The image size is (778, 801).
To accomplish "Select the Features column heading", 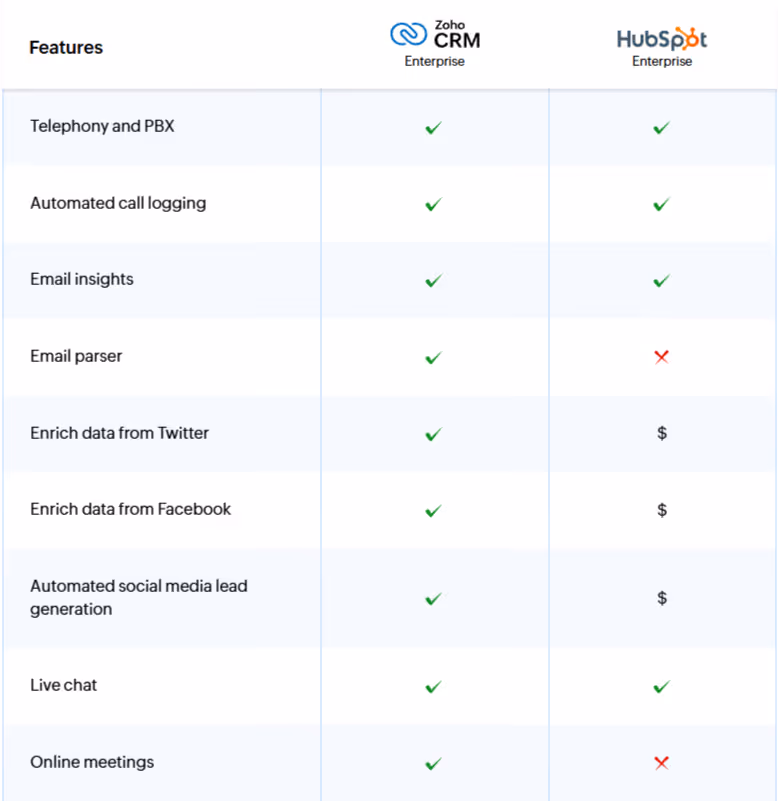I will point(66,48).
